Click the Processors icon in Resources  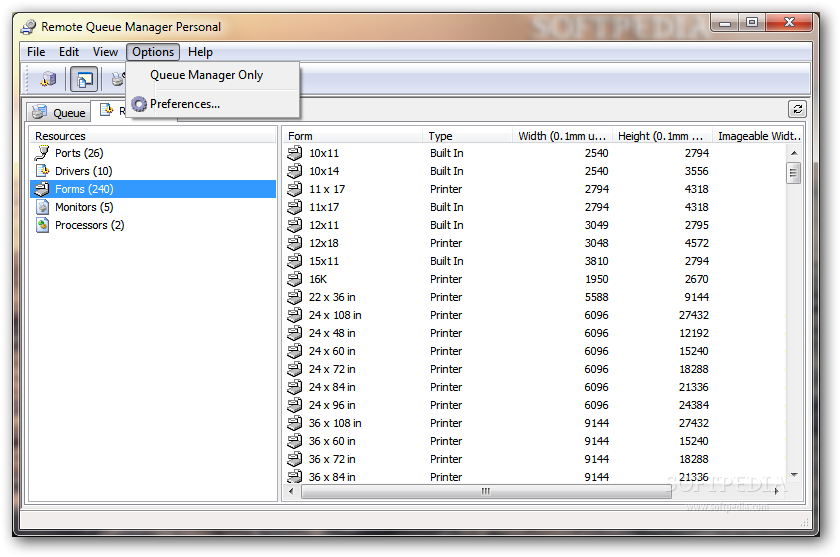[42, 225]
